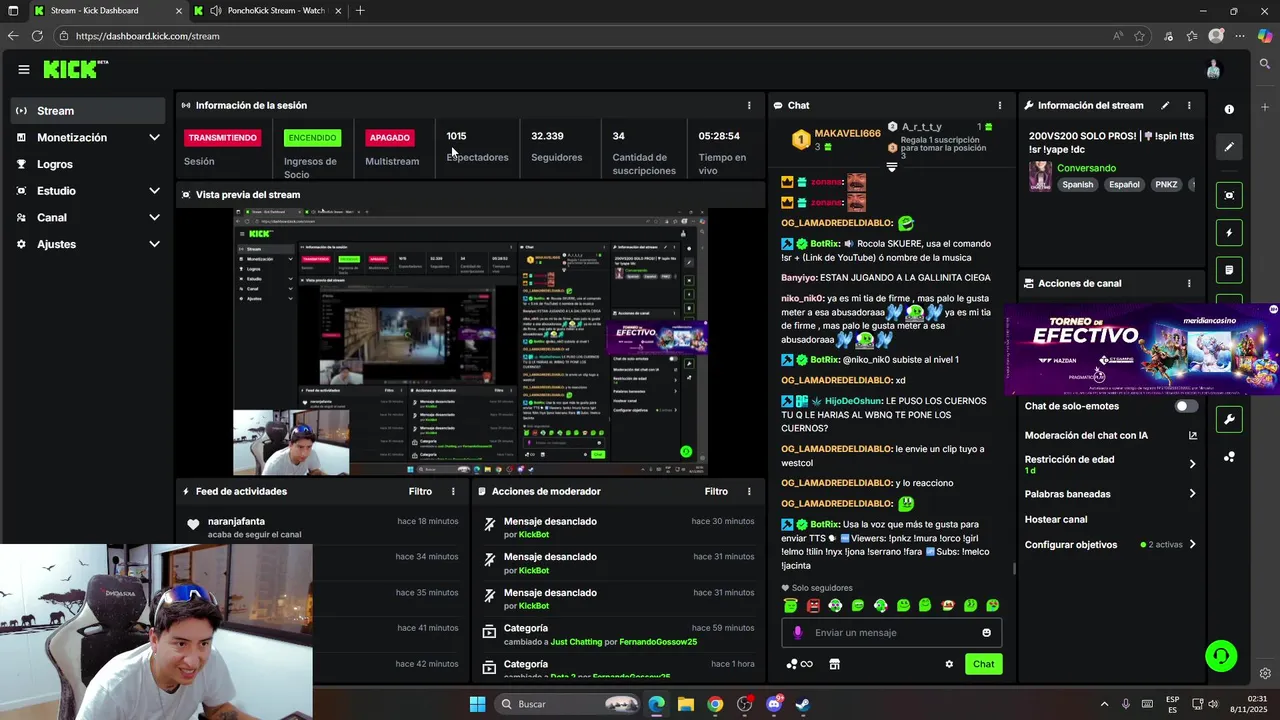1280x720 pixels.
Task: Click the info icon in right toolbar
Action: [x=1229, y=109]
